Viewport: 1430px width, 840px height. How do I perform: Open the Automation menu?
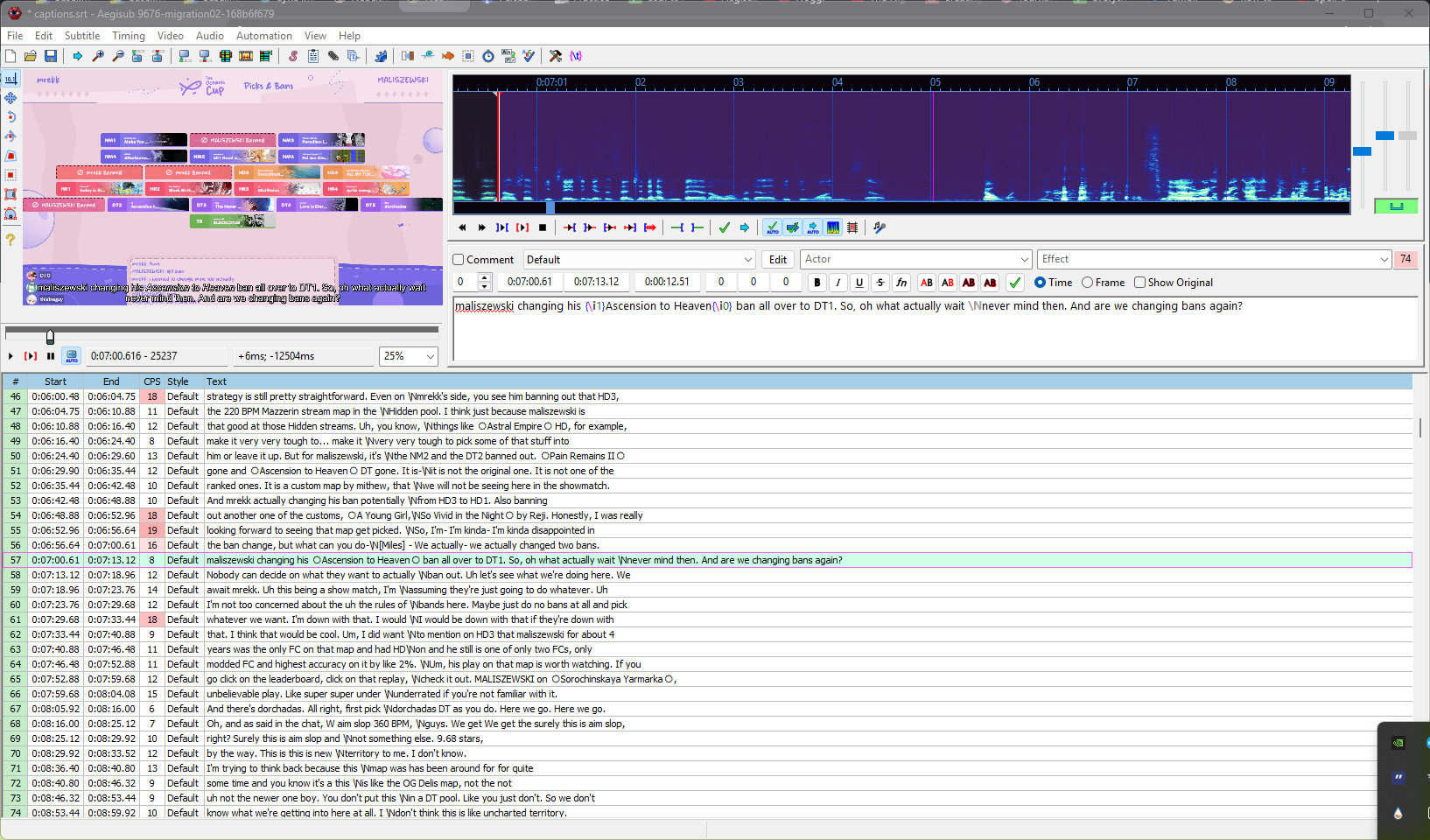[x=263, y=36]
